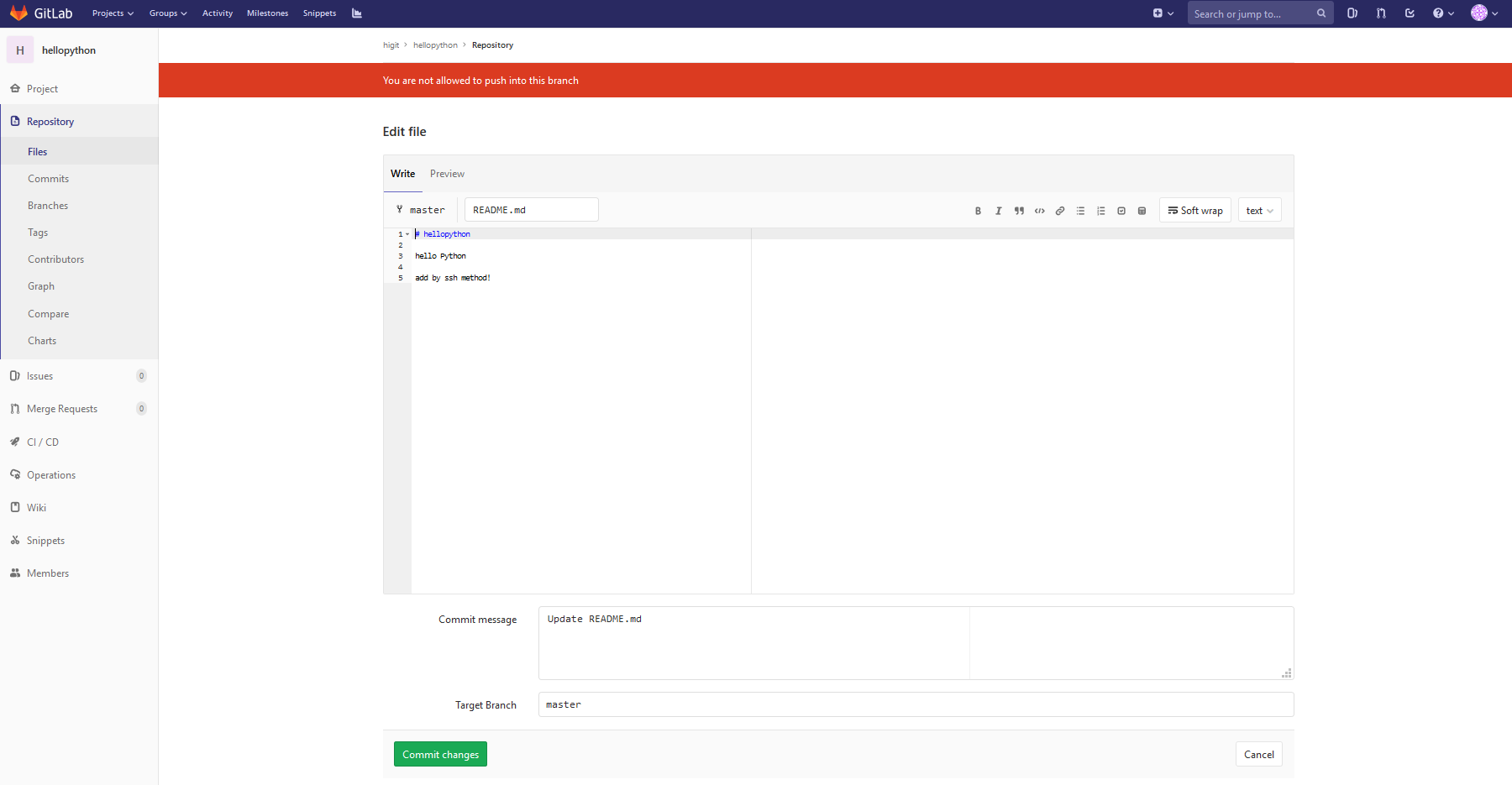Open the header Issues icon
Viewport: 1512px width, 785px height.
click(1352, 13)
